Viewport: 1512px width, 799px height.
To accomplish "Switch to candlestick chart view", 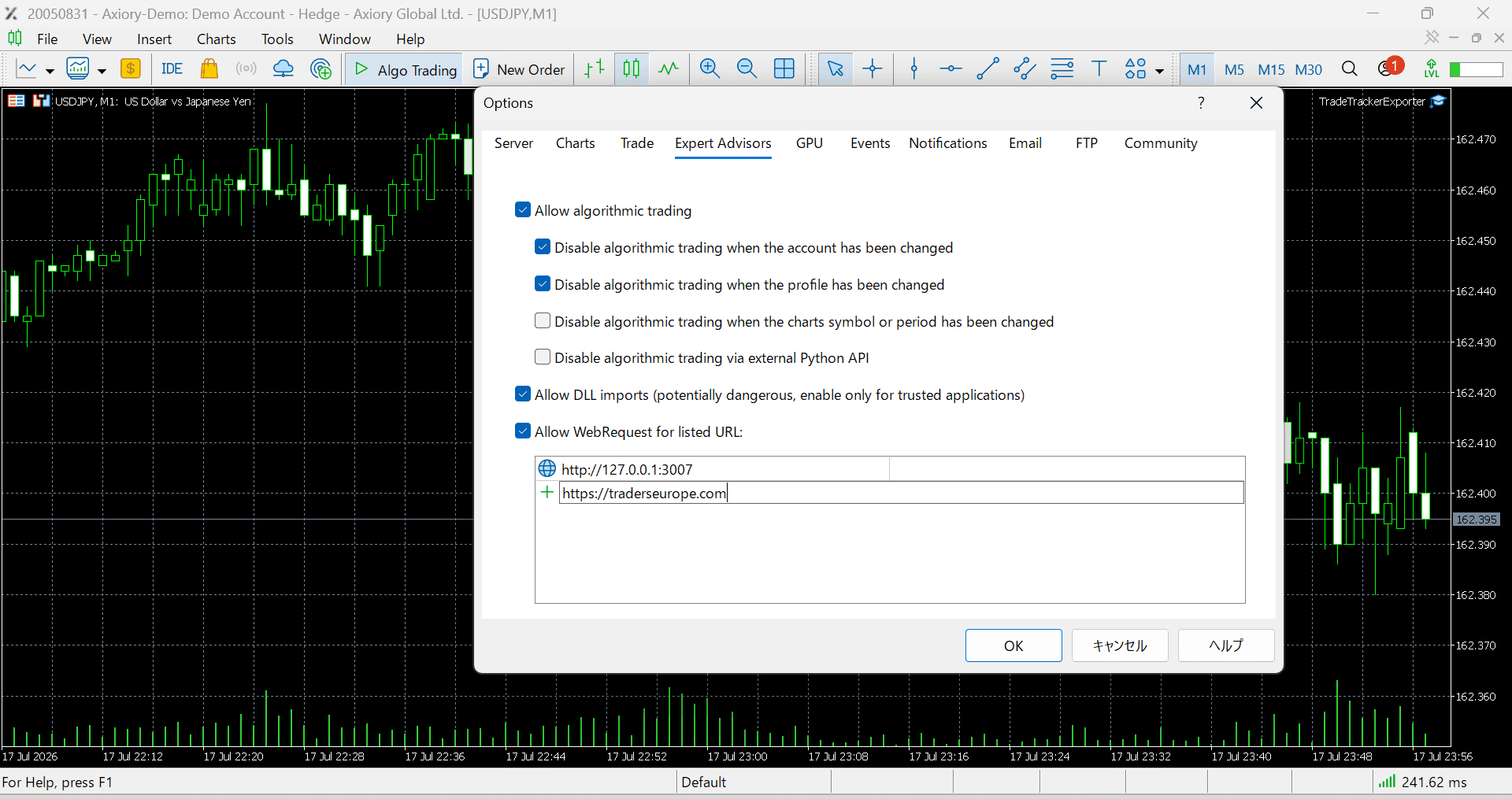I will click(632, 69).
